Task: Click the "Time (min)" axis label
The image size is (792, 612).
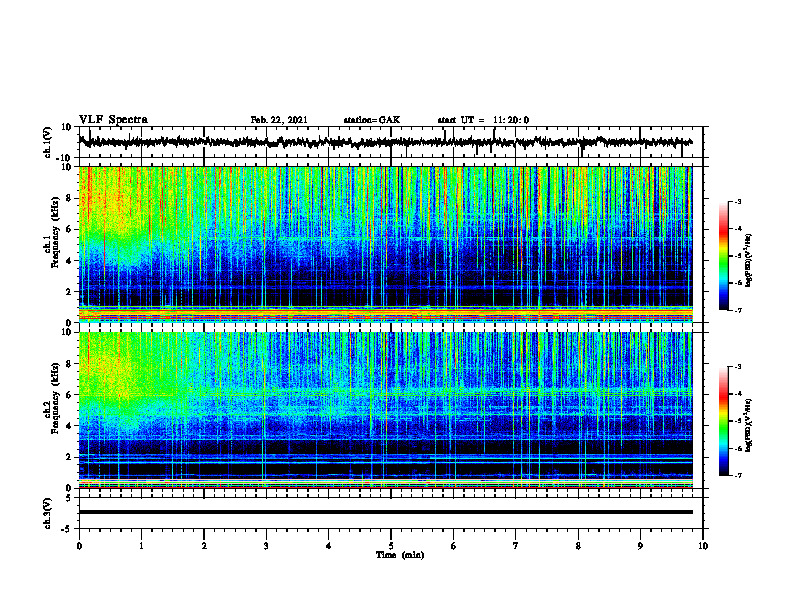Action: click(x=400, y=555)
